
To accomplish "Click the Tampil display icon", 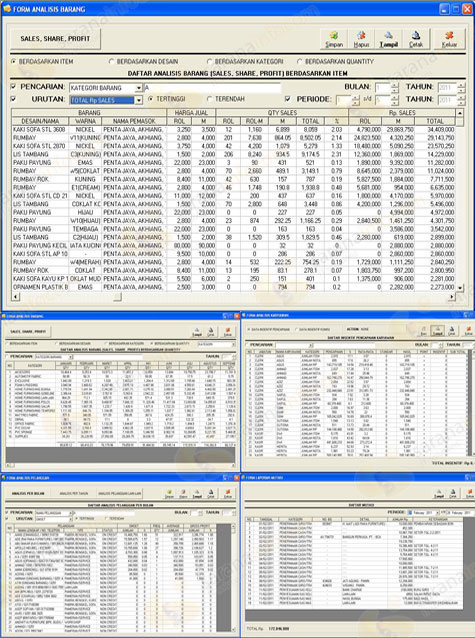I will [x=388, y=39].
